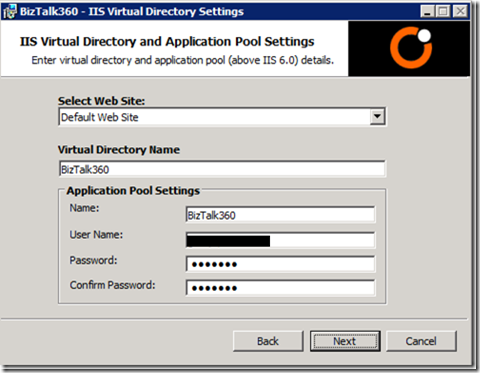Screen dimensions: 480x373
Task: Open the Select Web Site dropdown arrow
Action: pyautogui.click(x=377, y=116)
